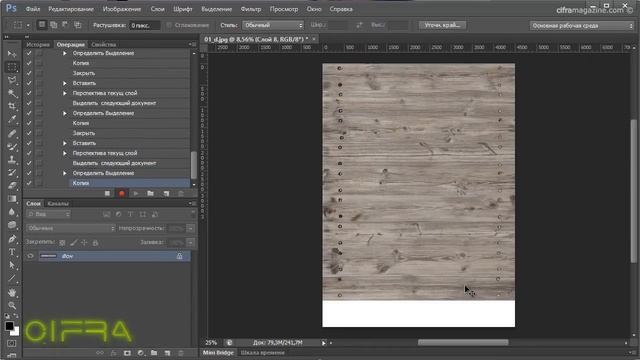The image size is (640, 360).
Task: Select the Lasso tool
Action: tap(12, 80)
